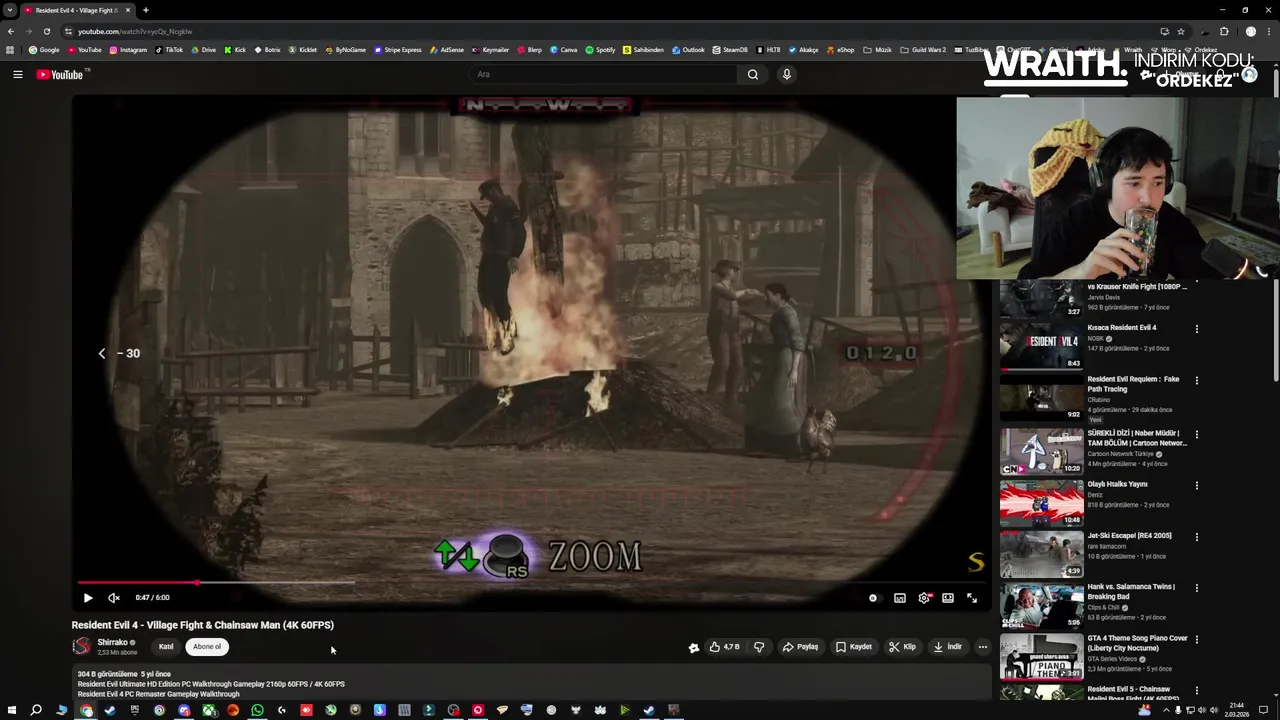Open the Olaylı Htalks Yayını video title
1280x720 pixels.
pyautogui.click(x=1117, y=484)
